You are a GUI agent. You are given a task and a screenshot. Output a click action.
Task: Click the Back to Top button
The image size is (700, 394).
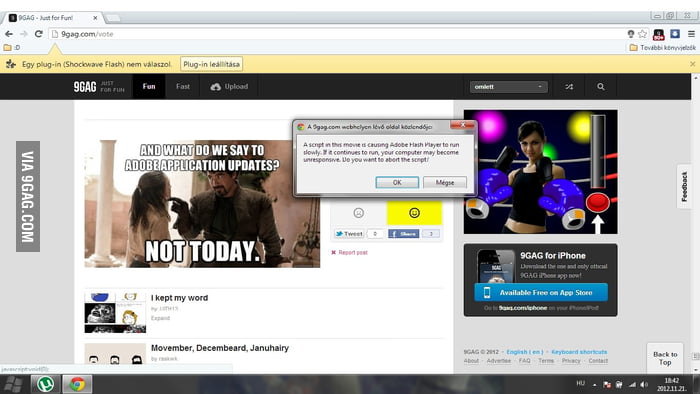(x=665, y=358)
